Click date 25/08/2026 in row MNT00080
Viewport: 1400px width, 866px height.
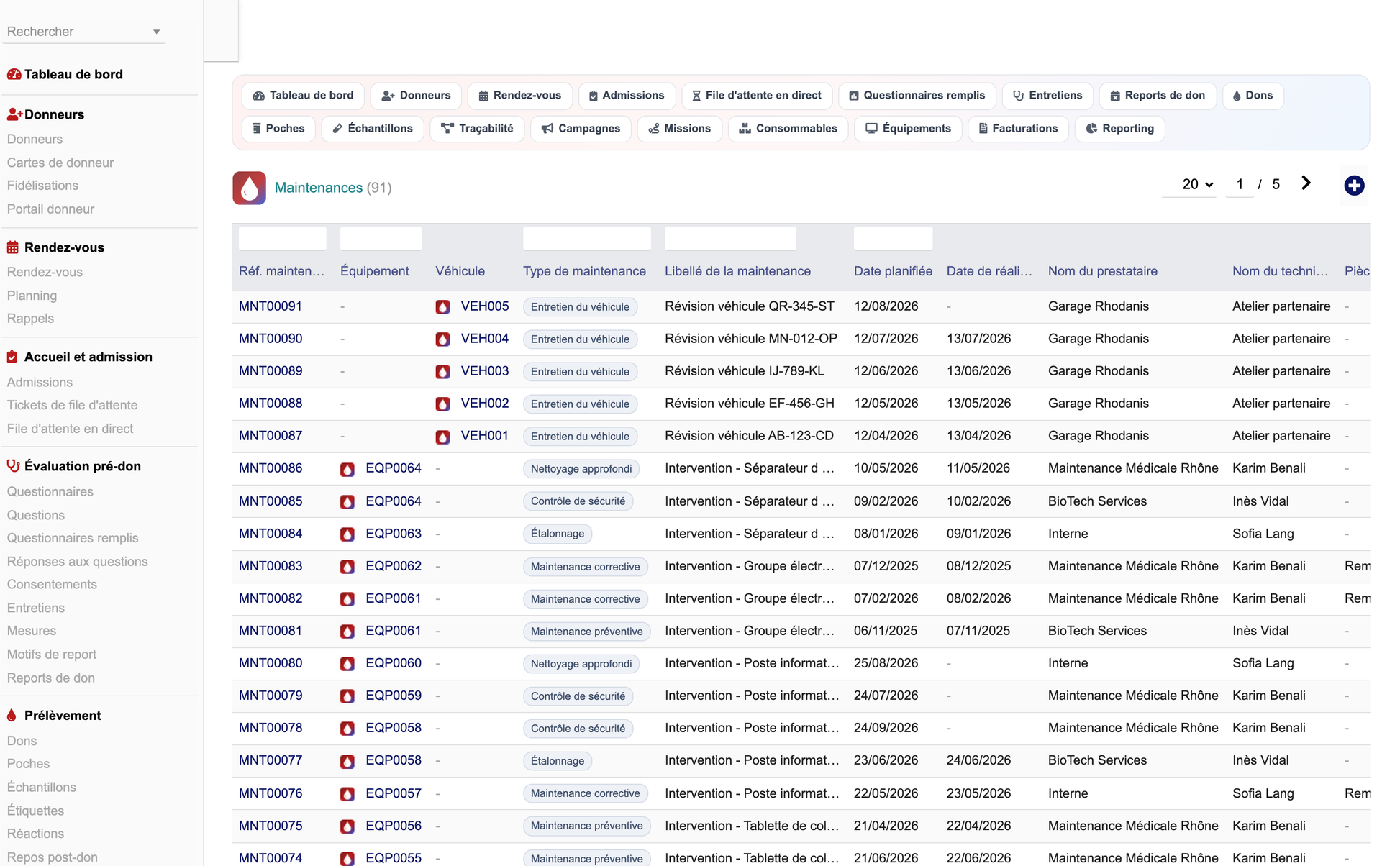click(x=886, y=663)
